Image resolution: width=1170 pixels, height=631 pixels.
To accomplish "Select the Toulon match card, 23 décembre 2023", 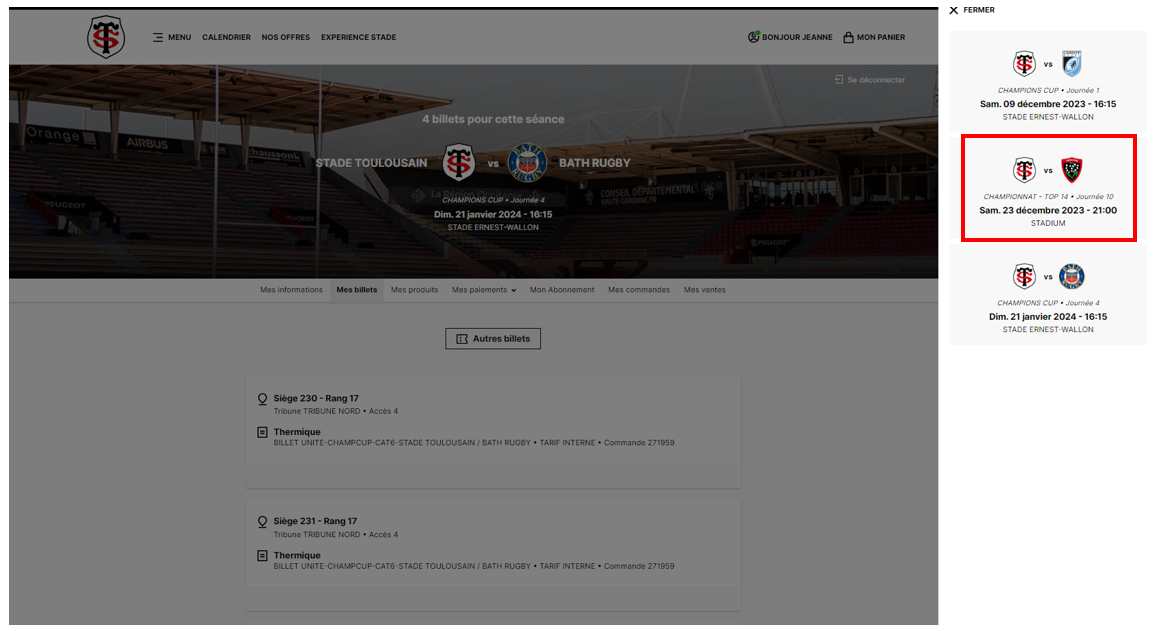I will click(1048, 188).
